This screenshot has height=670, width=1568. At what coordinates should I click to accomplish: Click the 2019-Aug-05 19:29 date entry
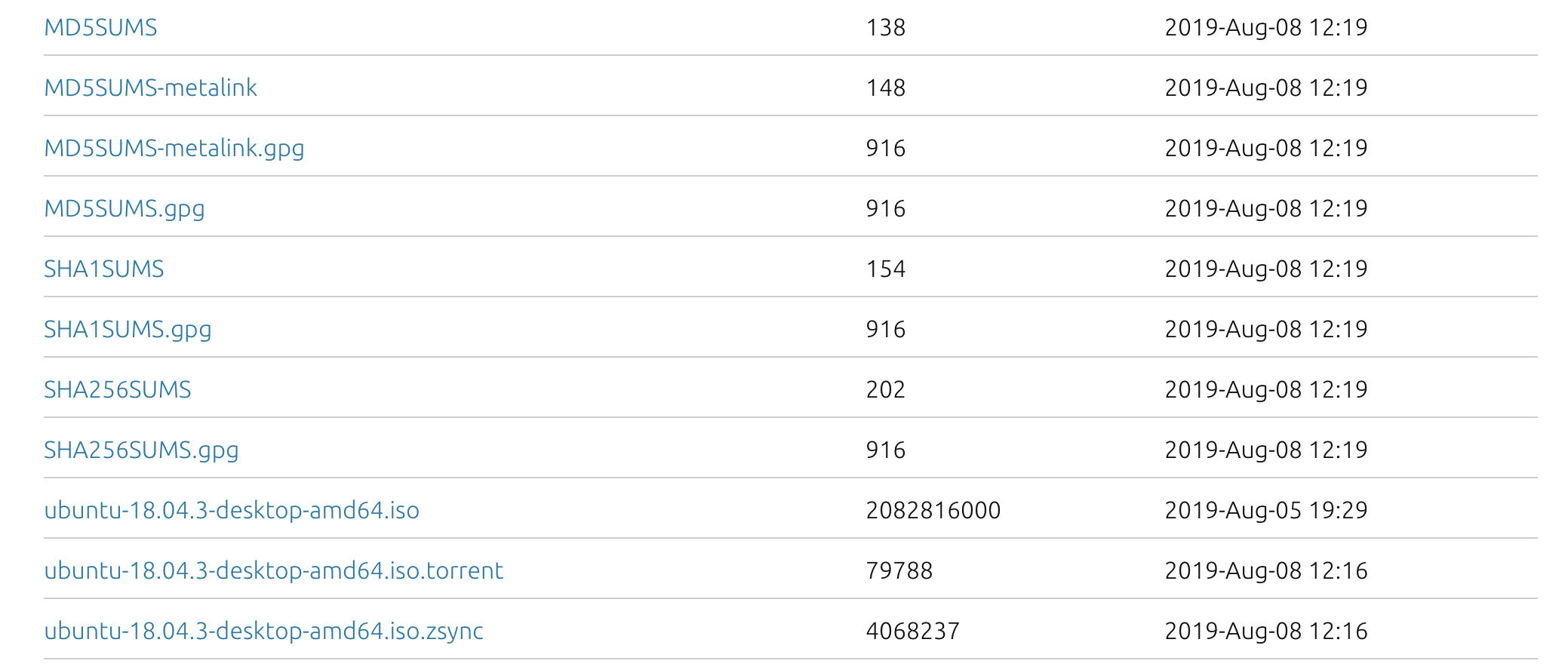1265,511
